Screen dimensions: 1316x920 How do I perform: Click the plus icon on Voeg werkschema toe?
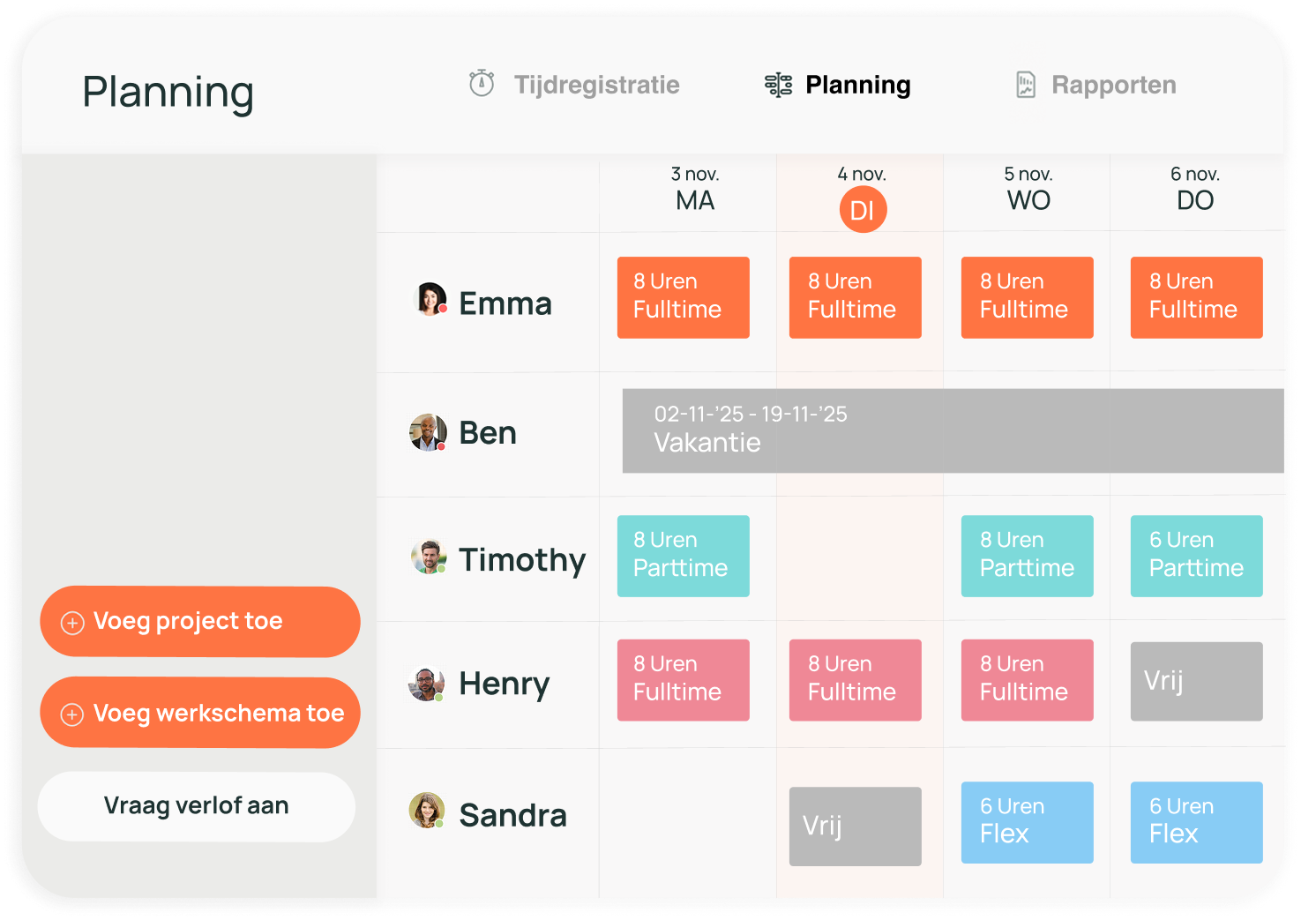tap(72, 713)
